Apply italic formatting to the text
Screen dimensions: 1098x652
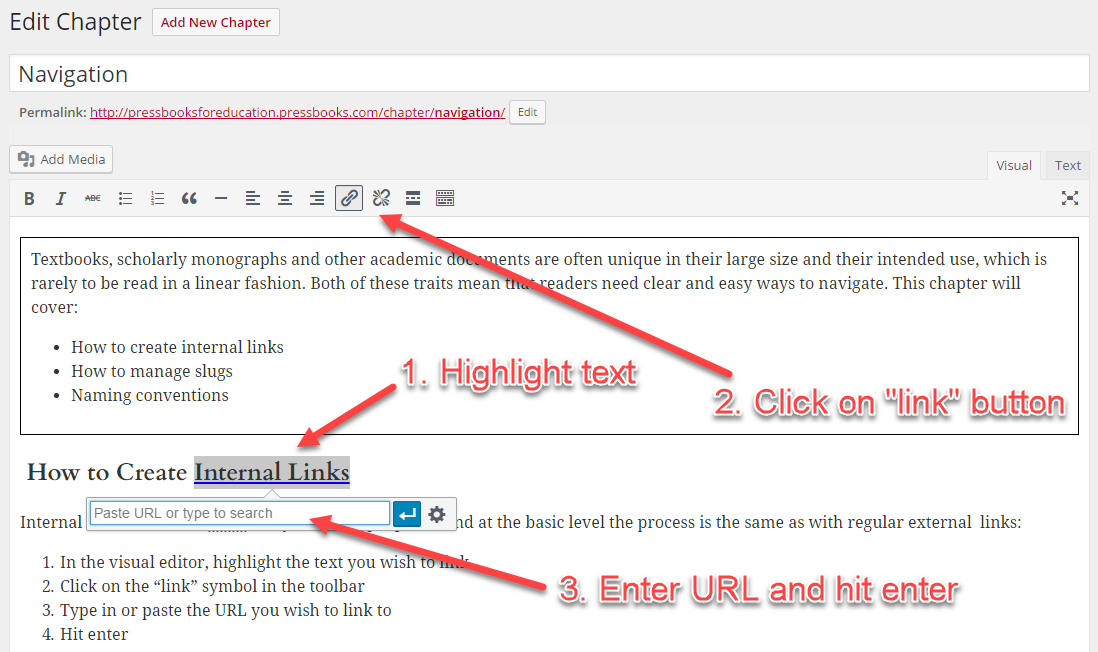coord(61,199)
